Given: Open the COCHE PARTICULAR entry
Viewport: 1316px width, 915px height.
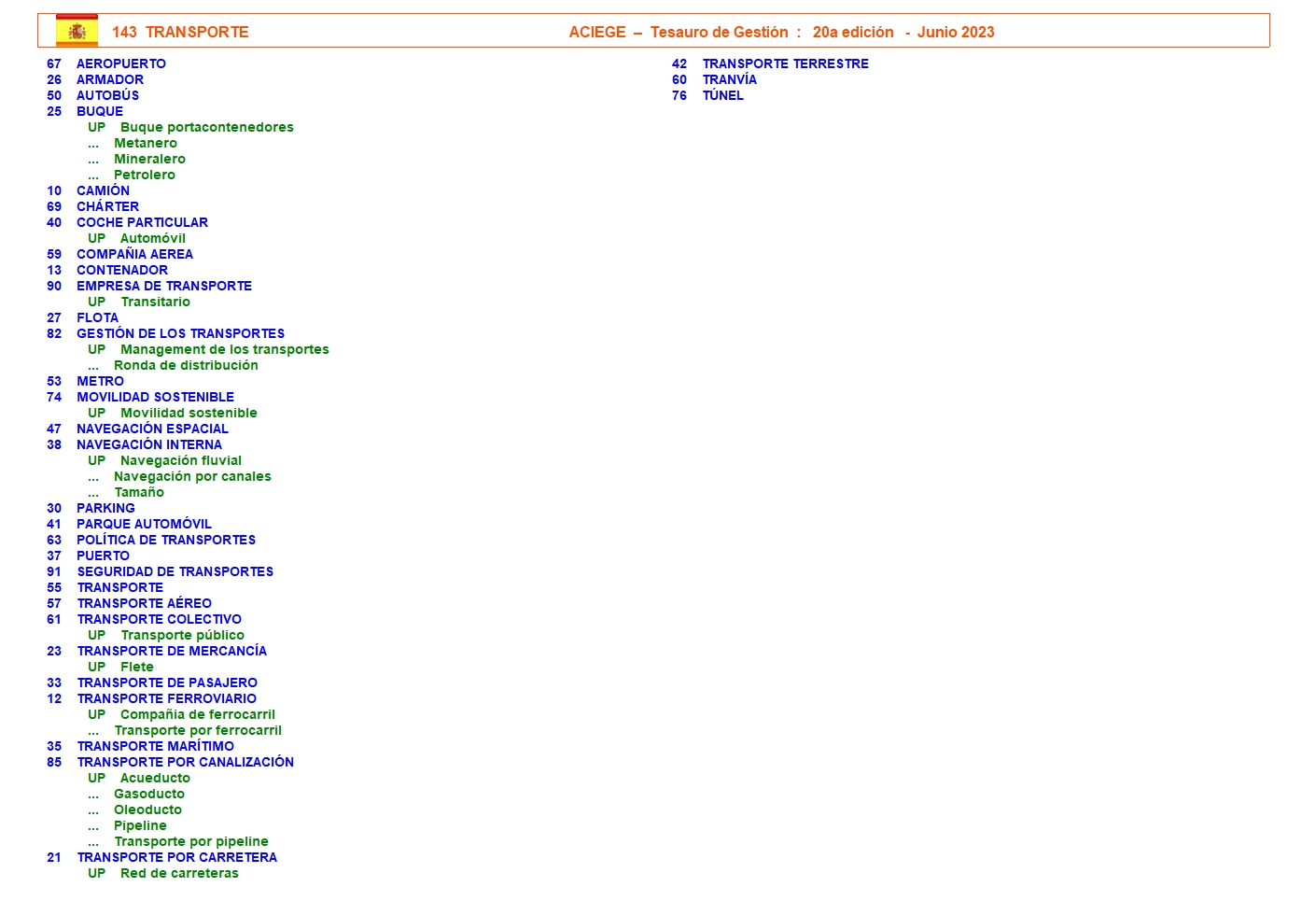Looking at the screenshot, I should (142, 222).
